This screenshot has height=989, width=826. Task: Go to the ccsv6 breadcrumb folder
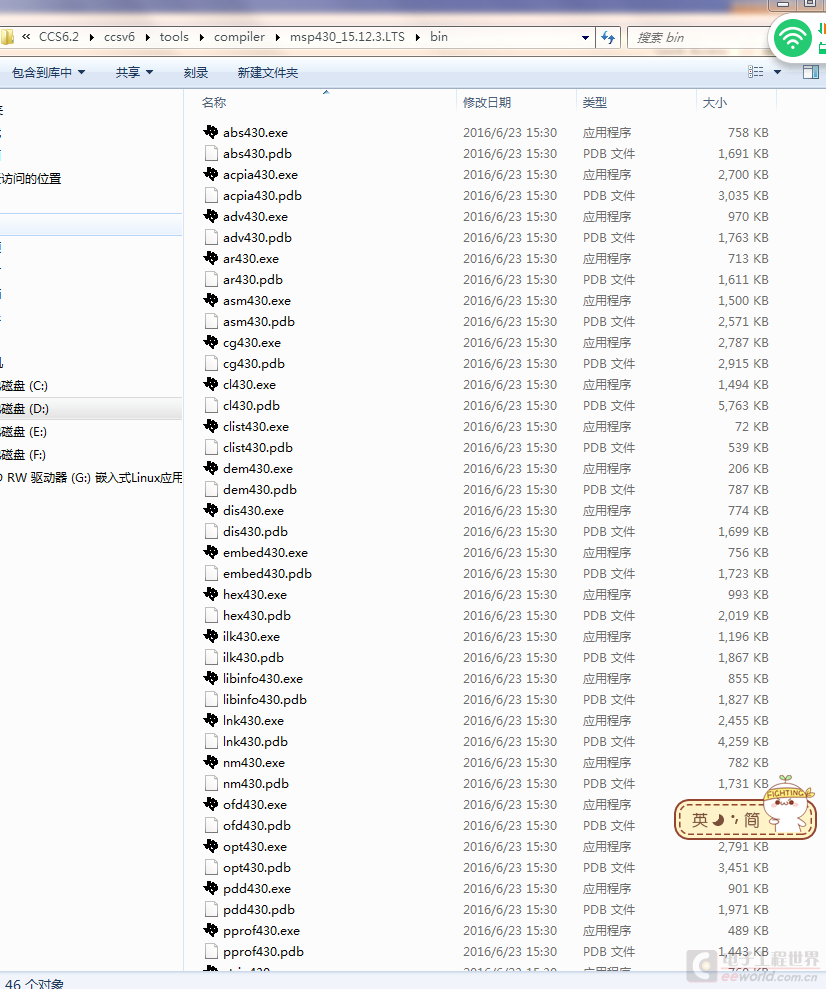pos(119,37)
